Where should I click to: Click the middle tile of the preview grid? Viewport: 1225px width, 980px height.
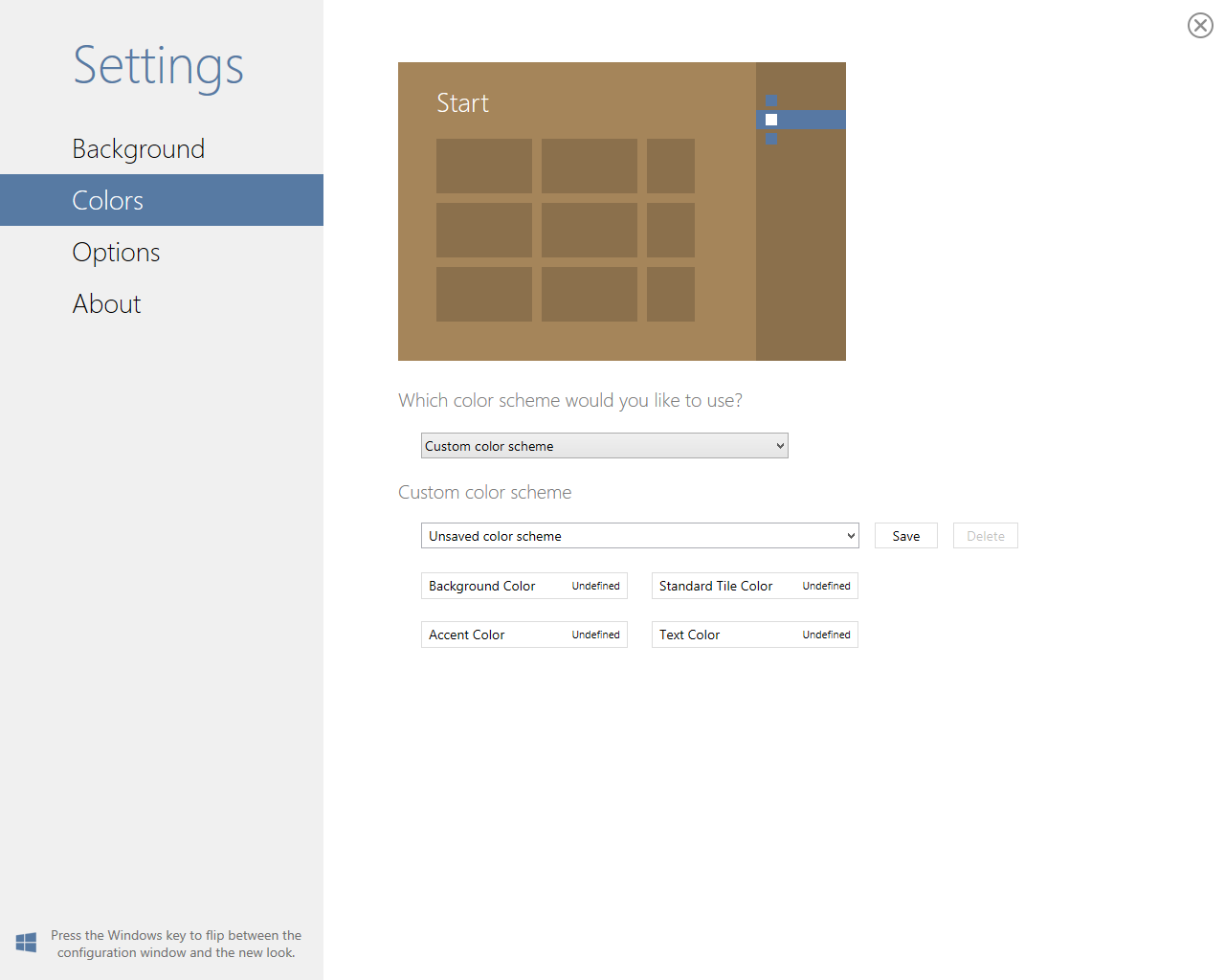coord(589,230)
